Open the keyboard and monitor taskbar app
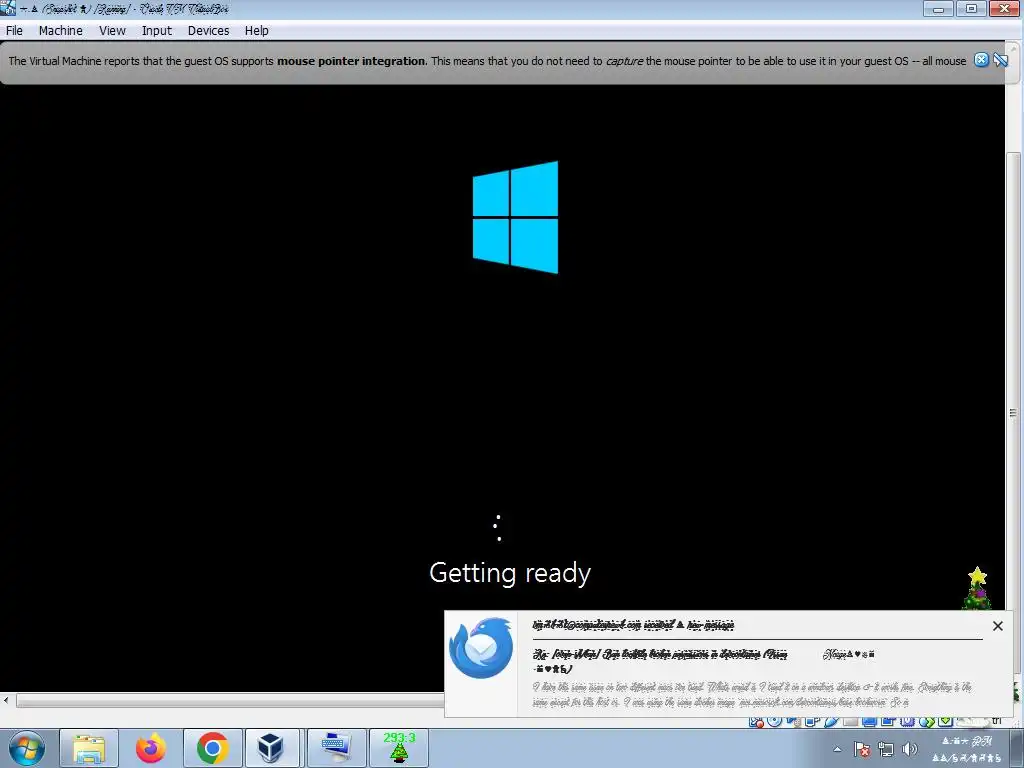Image resolution: width=1024 pixels, height=768 pixels. (336, 748)
